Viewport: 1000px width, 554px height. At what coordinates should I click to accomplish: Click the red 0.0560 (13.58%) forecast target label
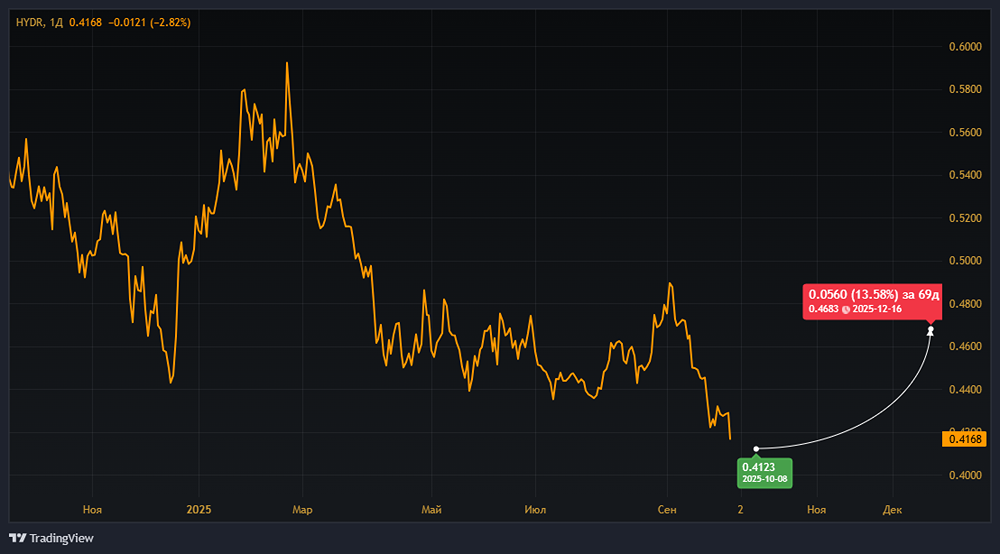tap(872, 301)
